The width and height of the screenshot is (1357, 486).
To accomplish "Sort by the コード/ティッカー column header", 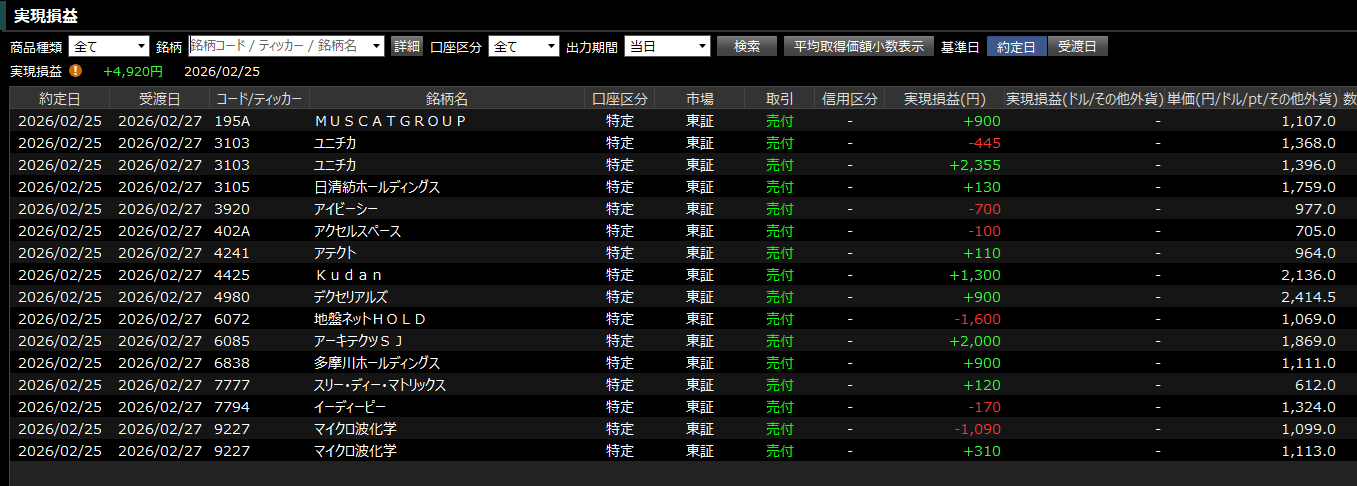I will point(259,99).
